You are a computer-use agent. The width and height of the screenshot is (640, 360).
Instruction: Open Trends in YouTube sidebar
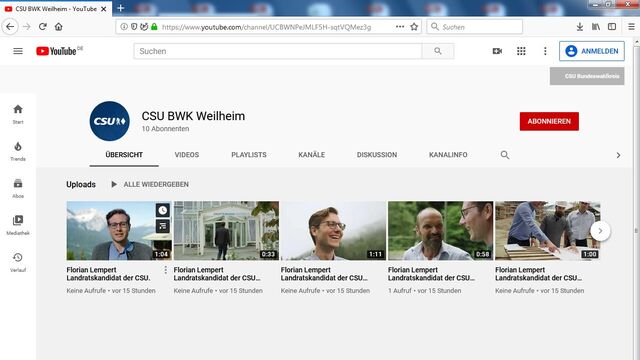coord(18,151)
